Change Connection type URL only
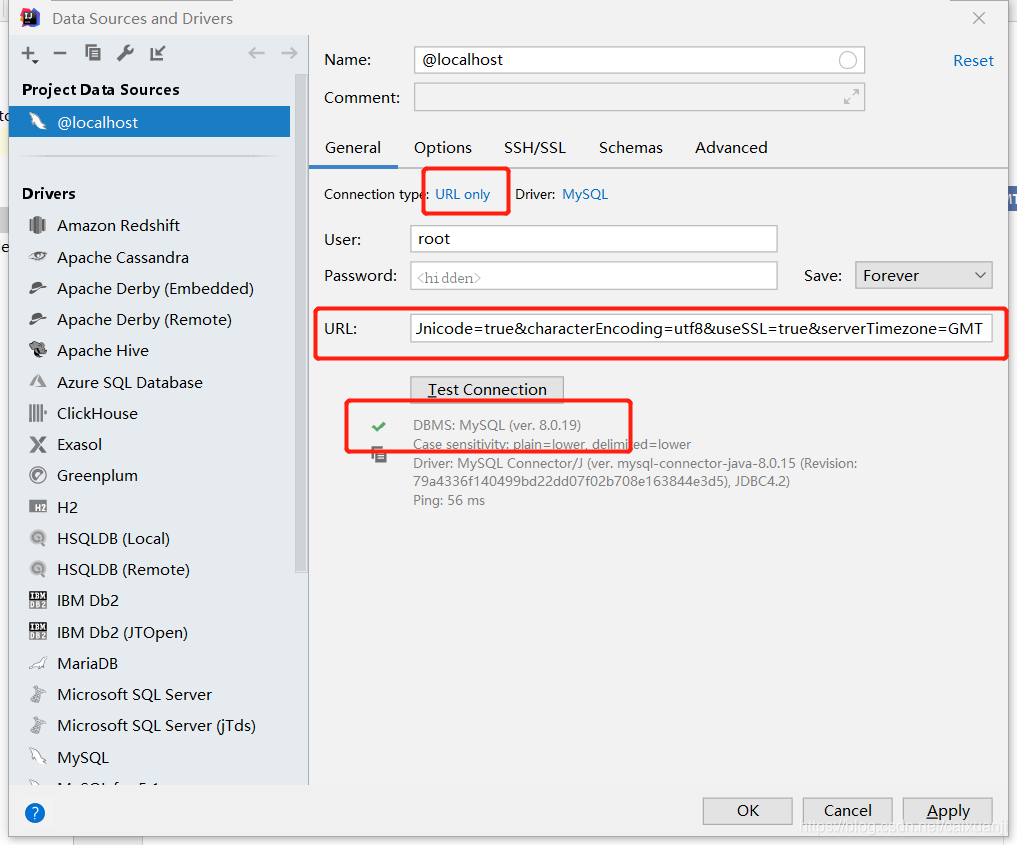Image resolution: width=1017 pixels, height=845 pixels. tap(462, 195)
